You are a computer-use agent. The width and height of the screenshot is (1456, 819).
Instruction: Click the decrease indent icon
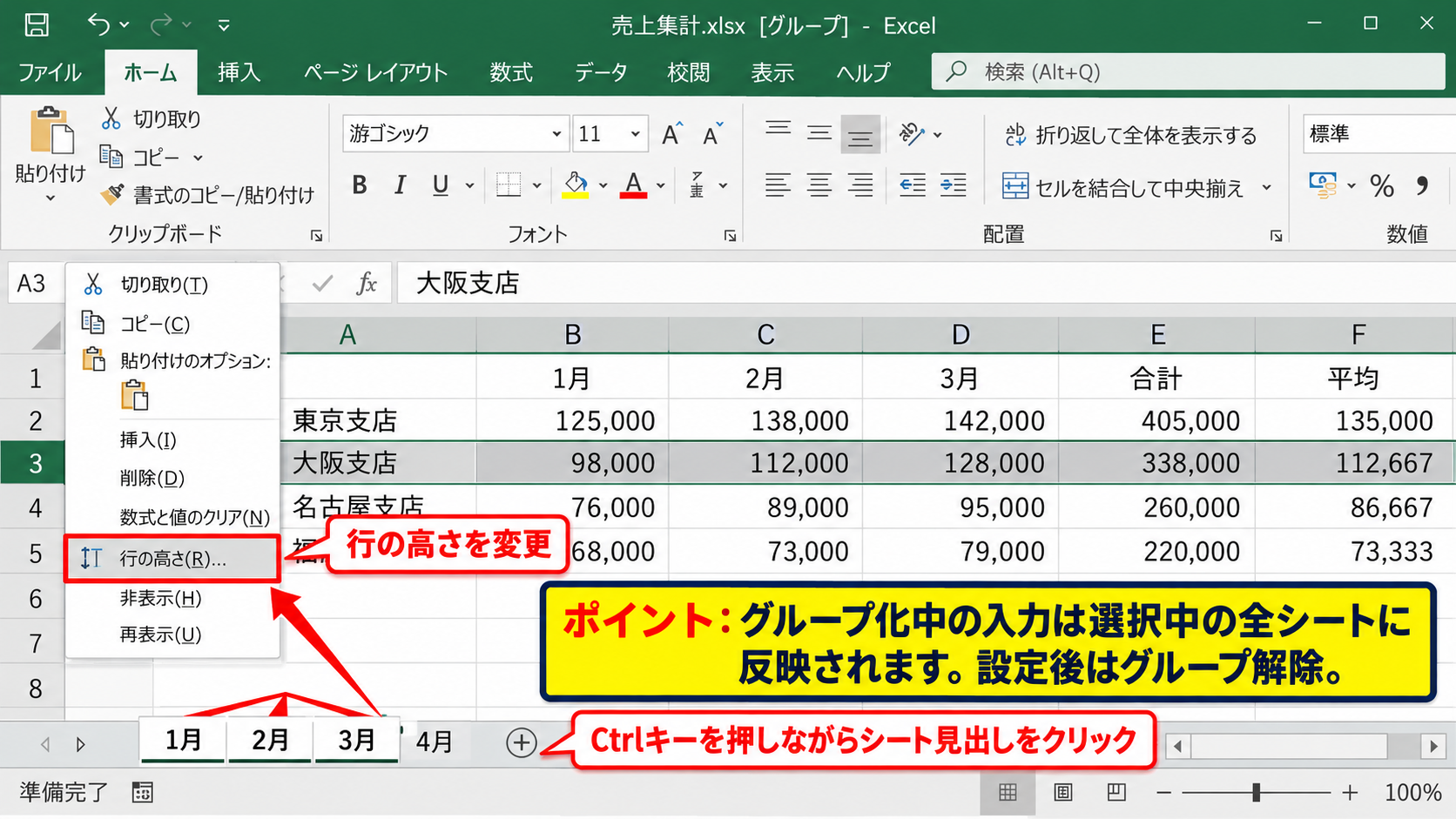(x=913, y=185)
